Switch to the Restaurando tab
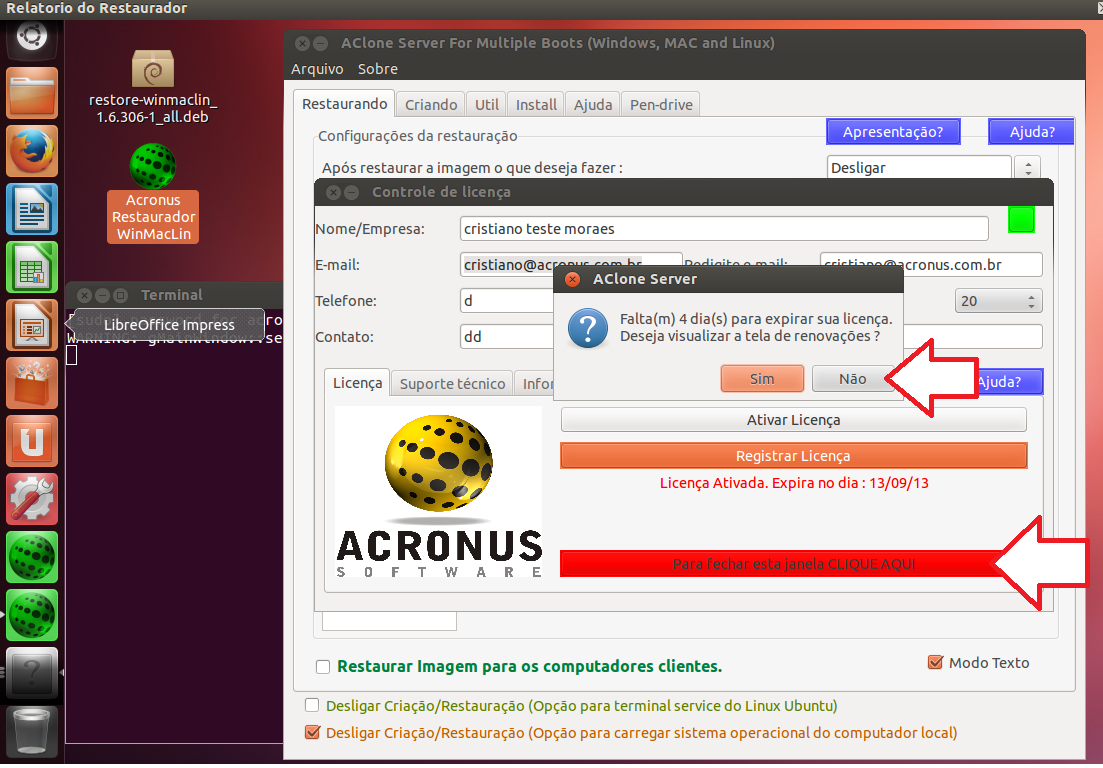Screen dimensions: 1103x768 coord(344,104)
